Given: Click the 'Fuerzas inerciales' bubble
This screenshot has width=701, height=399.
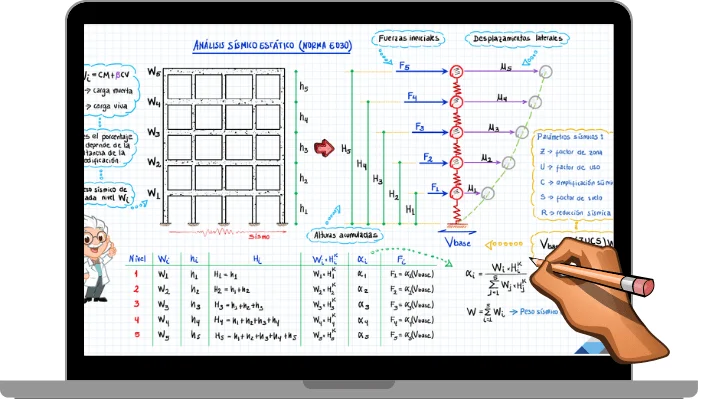Looking at the screenshot, I should coord(409,39).
